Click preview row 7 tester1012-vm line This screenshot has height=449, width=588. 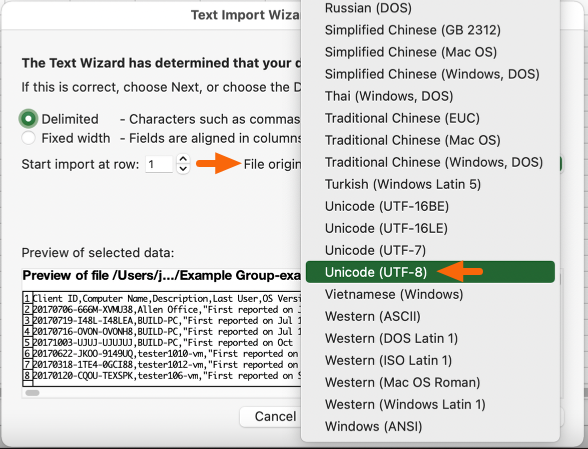pyautogui.click(x=162, y=365)
